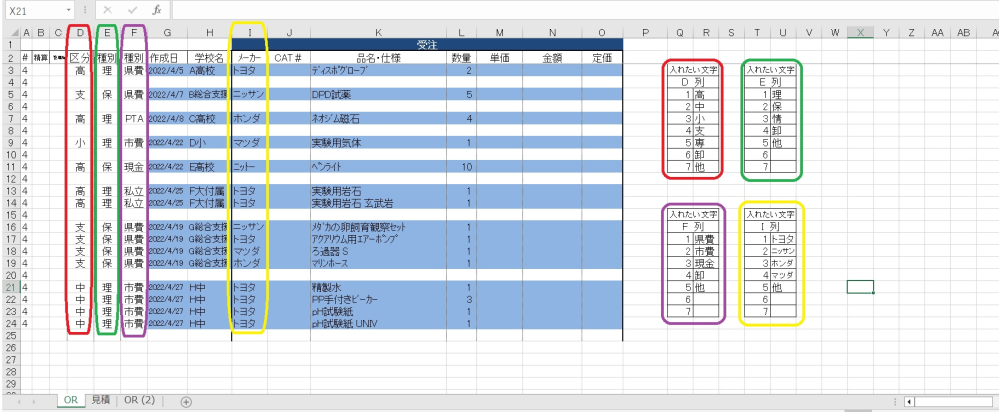
Task: Select row 12 header
Action: point(11,180)
